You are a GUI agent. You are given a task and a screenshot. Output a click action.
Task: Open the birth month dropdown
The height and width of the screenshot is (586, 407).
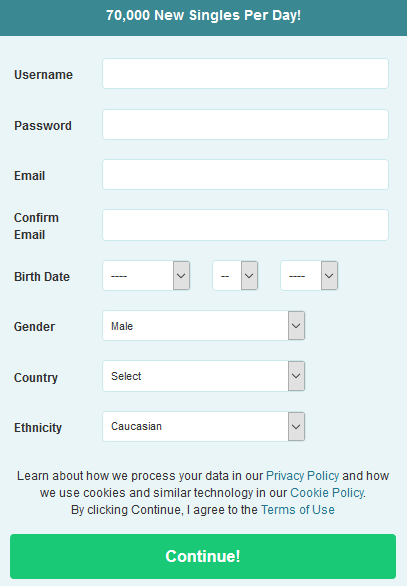tap(147, 276)
